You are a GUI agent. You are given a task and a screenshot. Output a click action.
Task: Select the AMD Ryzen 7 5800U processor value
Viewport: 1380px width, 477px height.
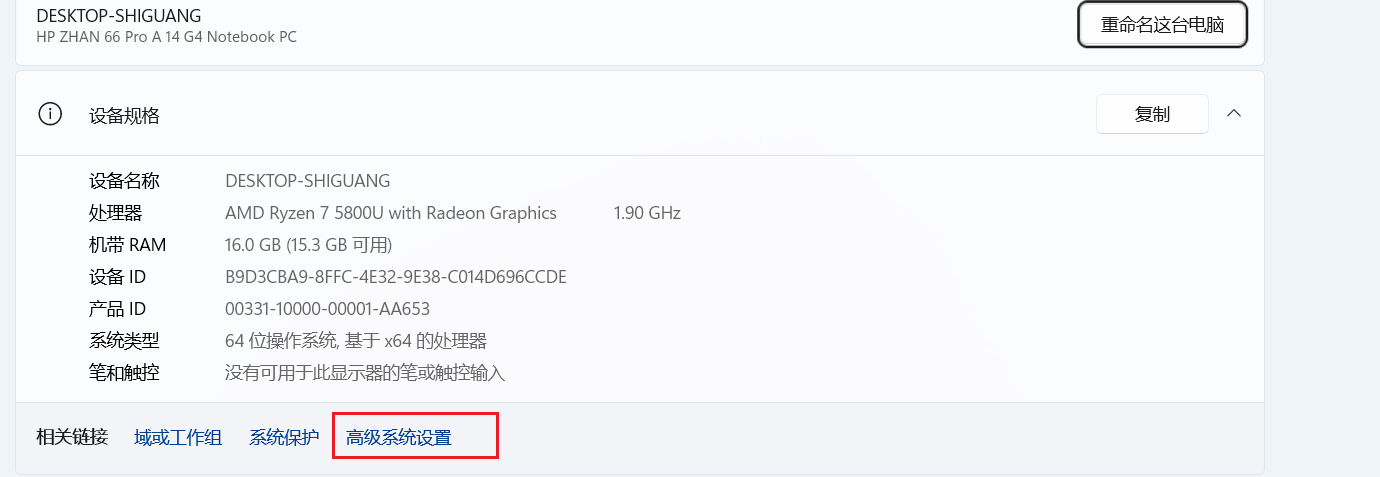tap(391, 213)
